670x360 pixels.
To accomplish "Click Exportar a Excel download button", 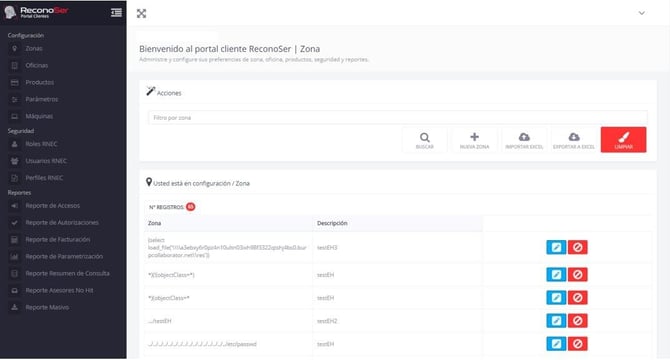I will (574, 140).
